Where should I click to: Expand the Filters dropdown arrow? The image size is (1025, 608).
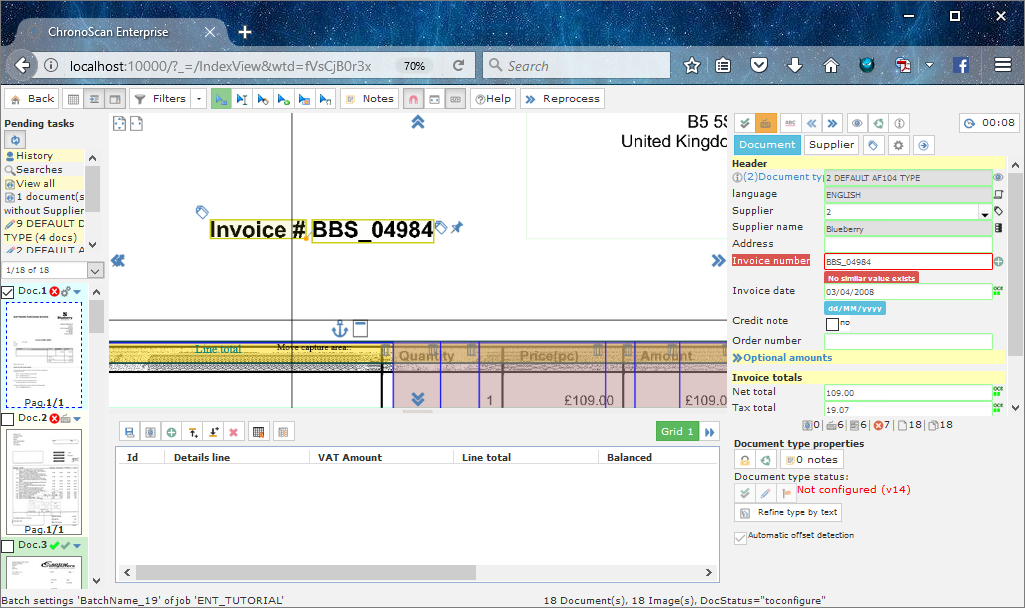[x=199, y=99]
